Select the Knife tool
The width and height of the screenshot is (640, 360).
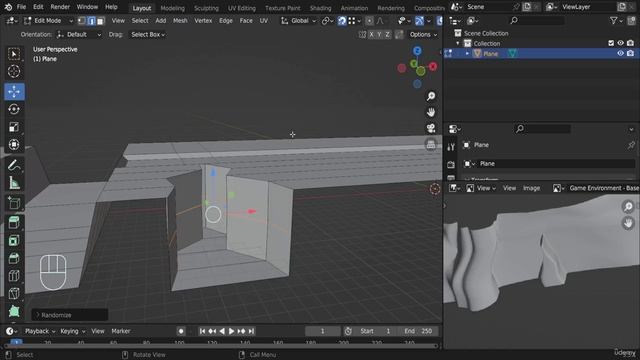pos(14,293)
